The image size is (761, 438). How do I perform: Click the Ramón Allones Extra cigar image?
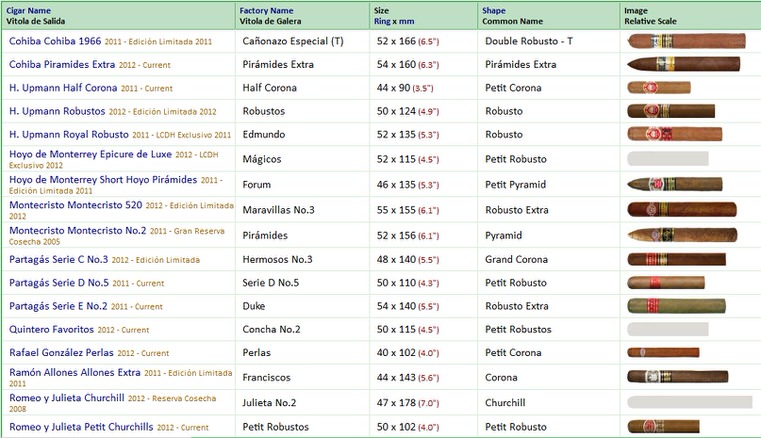coord(678,377)
